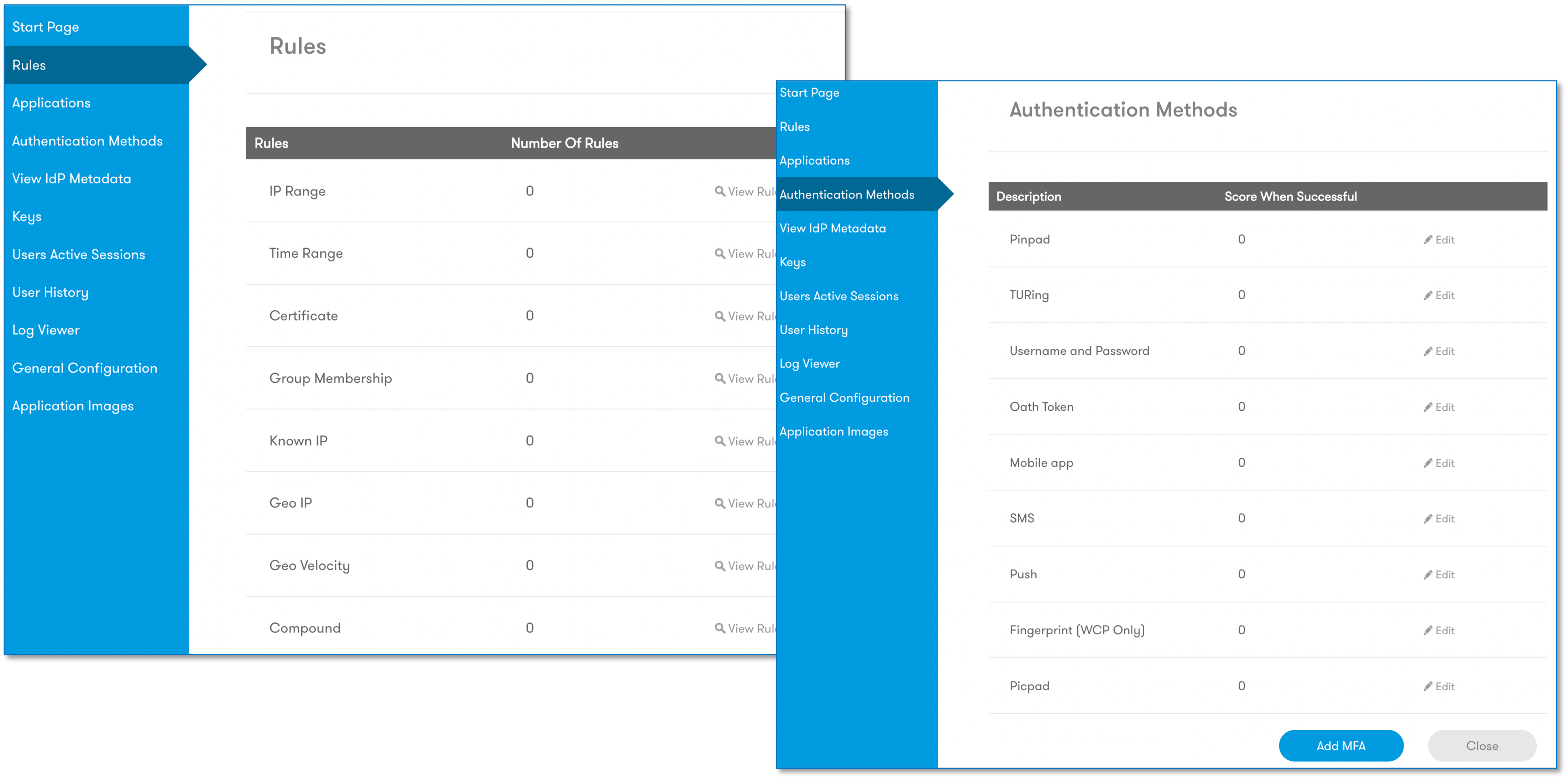Screen dimensions: 1568x780
Task: Click the magnifier icon in IP Range row
Action: click(720, 191)
